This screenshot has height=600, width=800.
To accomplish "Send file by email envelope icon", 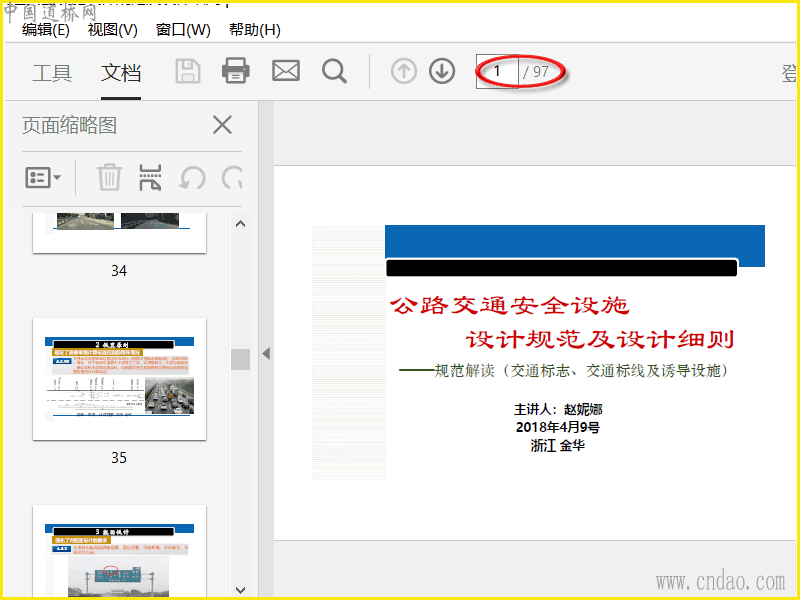I will tap(286, 71).
